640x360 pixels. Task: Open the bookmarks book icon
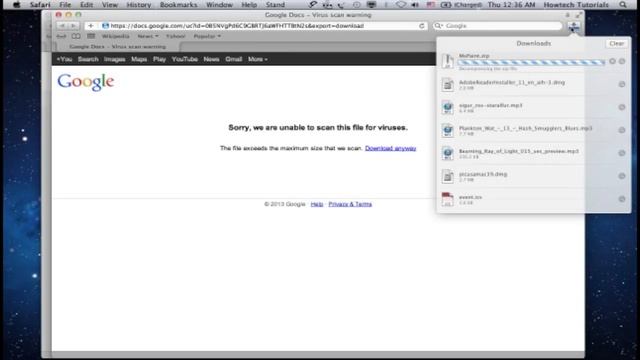pyautogui.click(x=76, y=36)
